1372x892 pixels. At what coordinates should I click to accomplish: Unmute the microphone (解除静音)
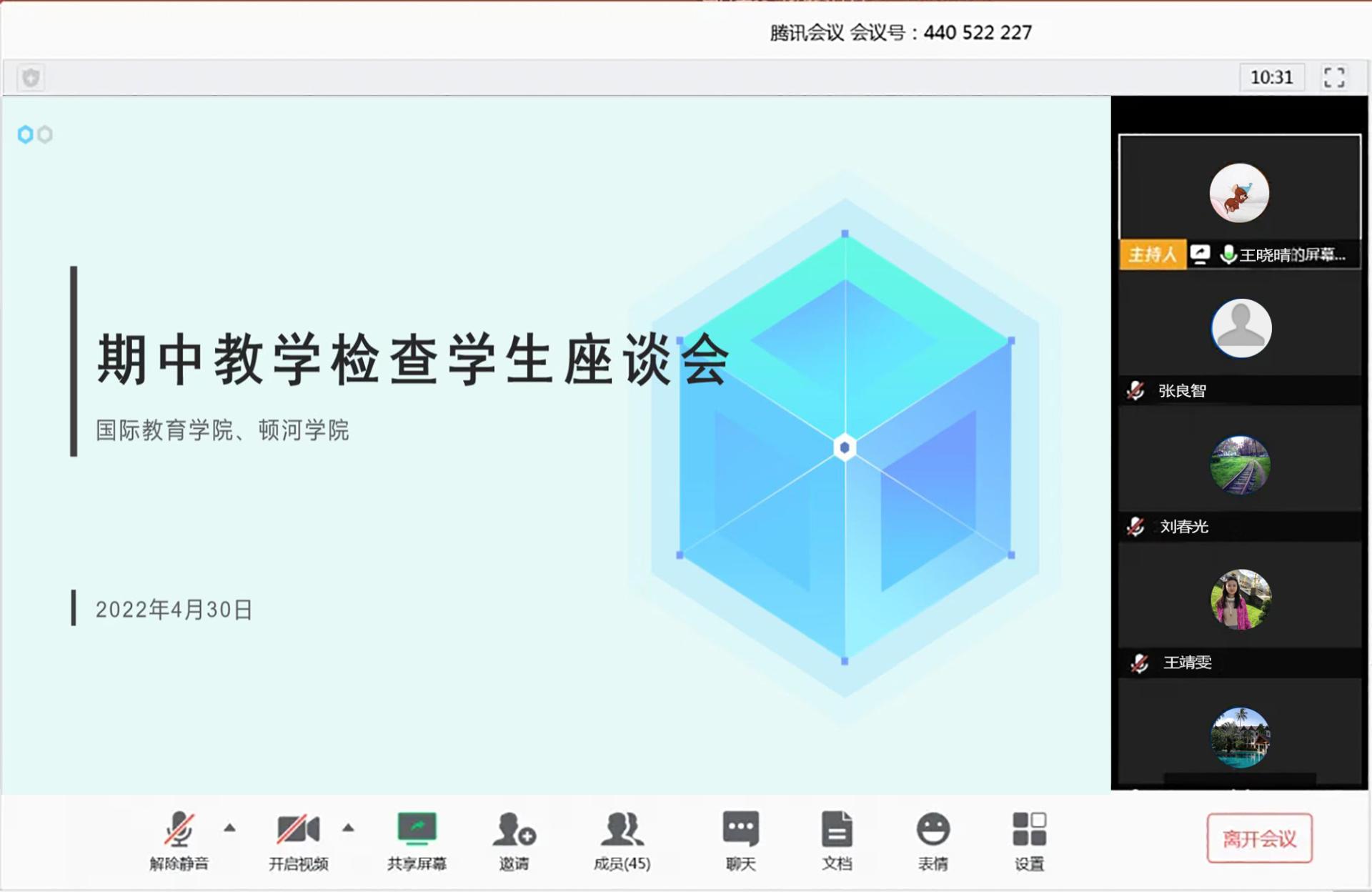tap(179, 841)
